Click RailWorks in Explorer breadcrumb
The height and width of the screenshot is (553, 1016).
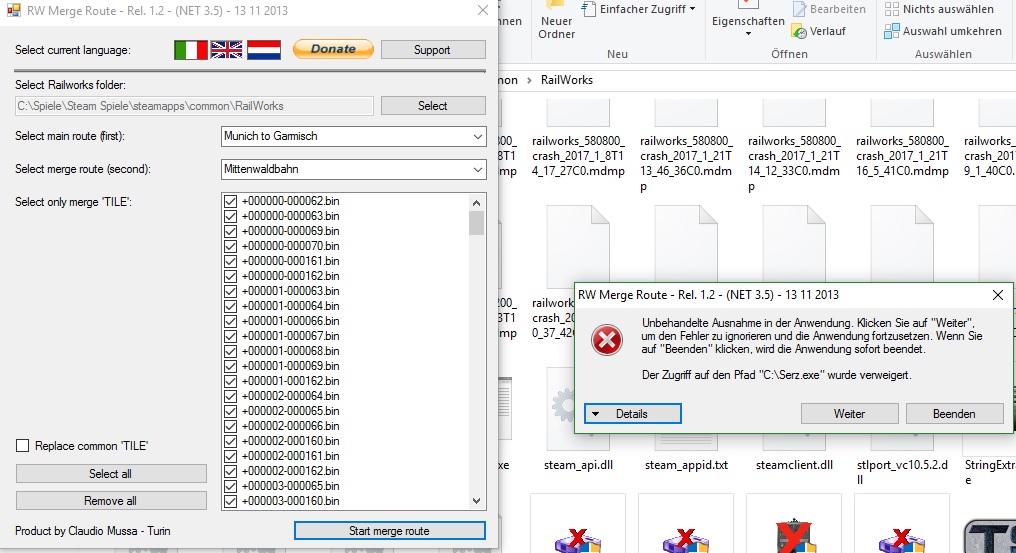567,80
